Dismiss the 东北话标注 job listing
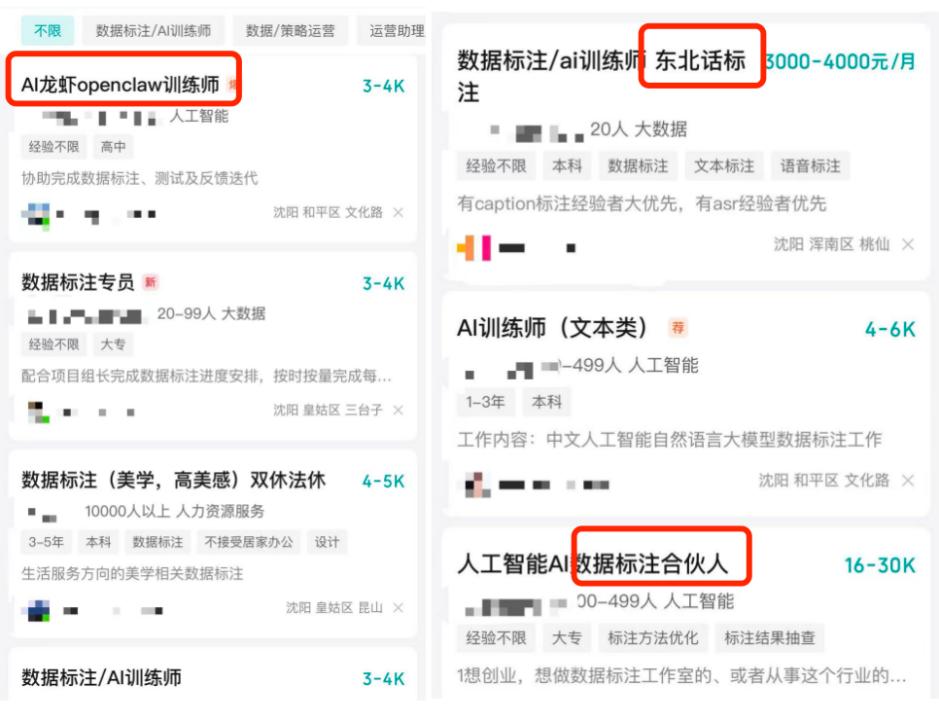 click(x=908, y=244)
